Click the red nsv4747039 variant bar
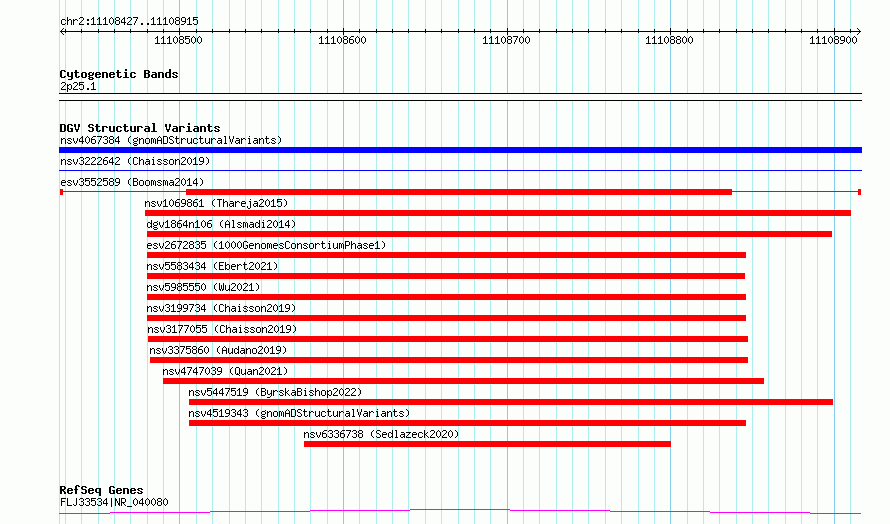The image size is (890, 524). tap(463, 382)
